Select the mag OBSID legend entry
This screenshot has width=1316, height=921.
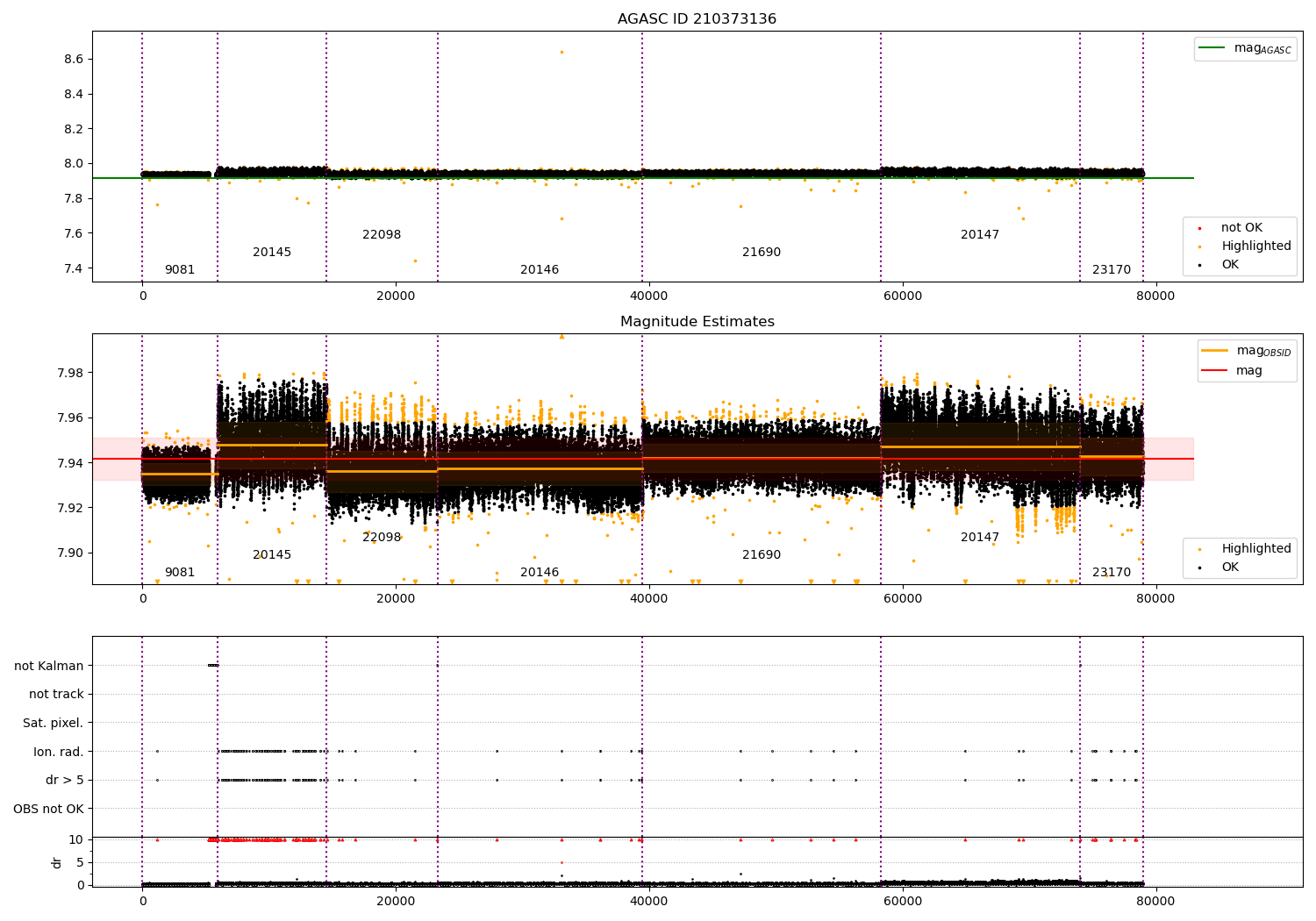point(1246,351)
